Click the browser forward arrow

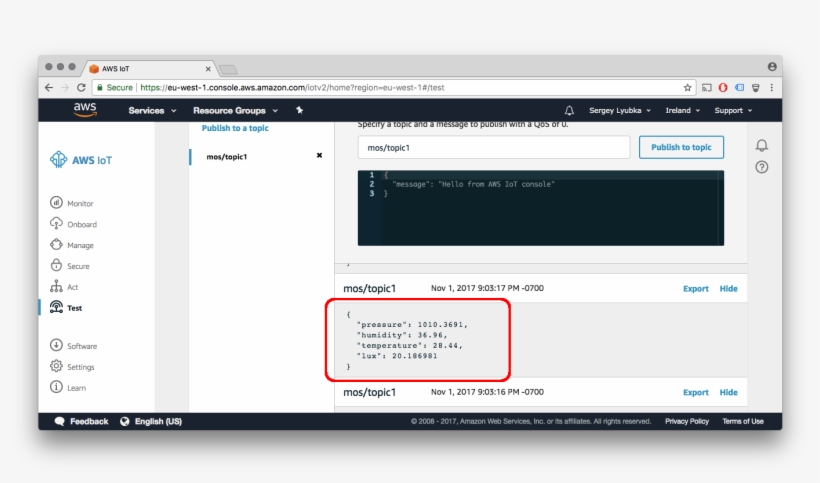(x=65, y=87)
